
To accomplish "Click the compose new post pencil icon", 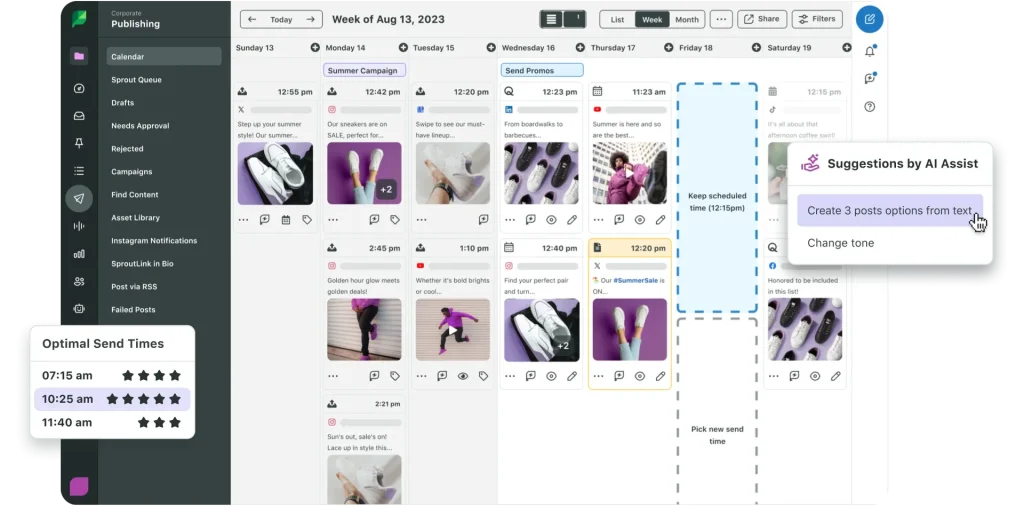I will click(869, 19).
